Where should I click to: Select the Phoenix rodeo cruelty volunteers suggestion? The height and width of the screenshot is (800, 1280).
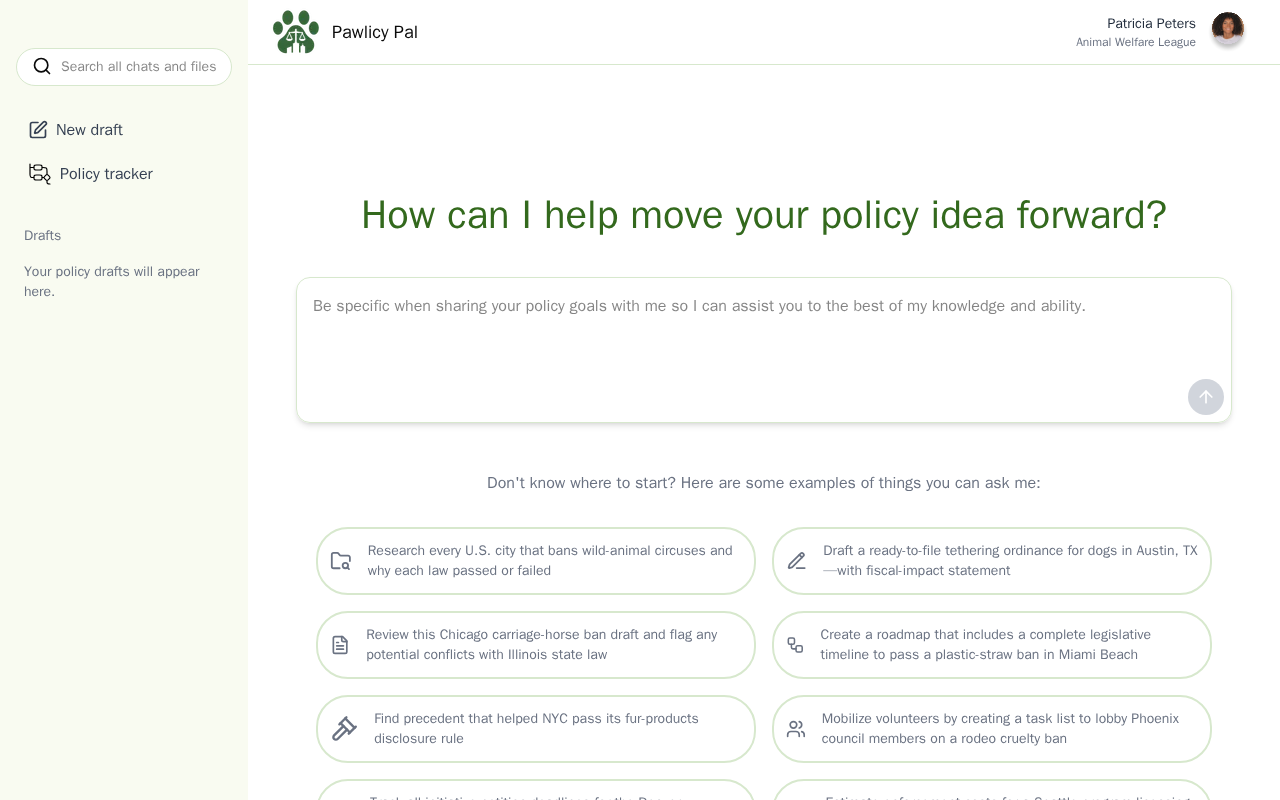click(x=992, y=729)
